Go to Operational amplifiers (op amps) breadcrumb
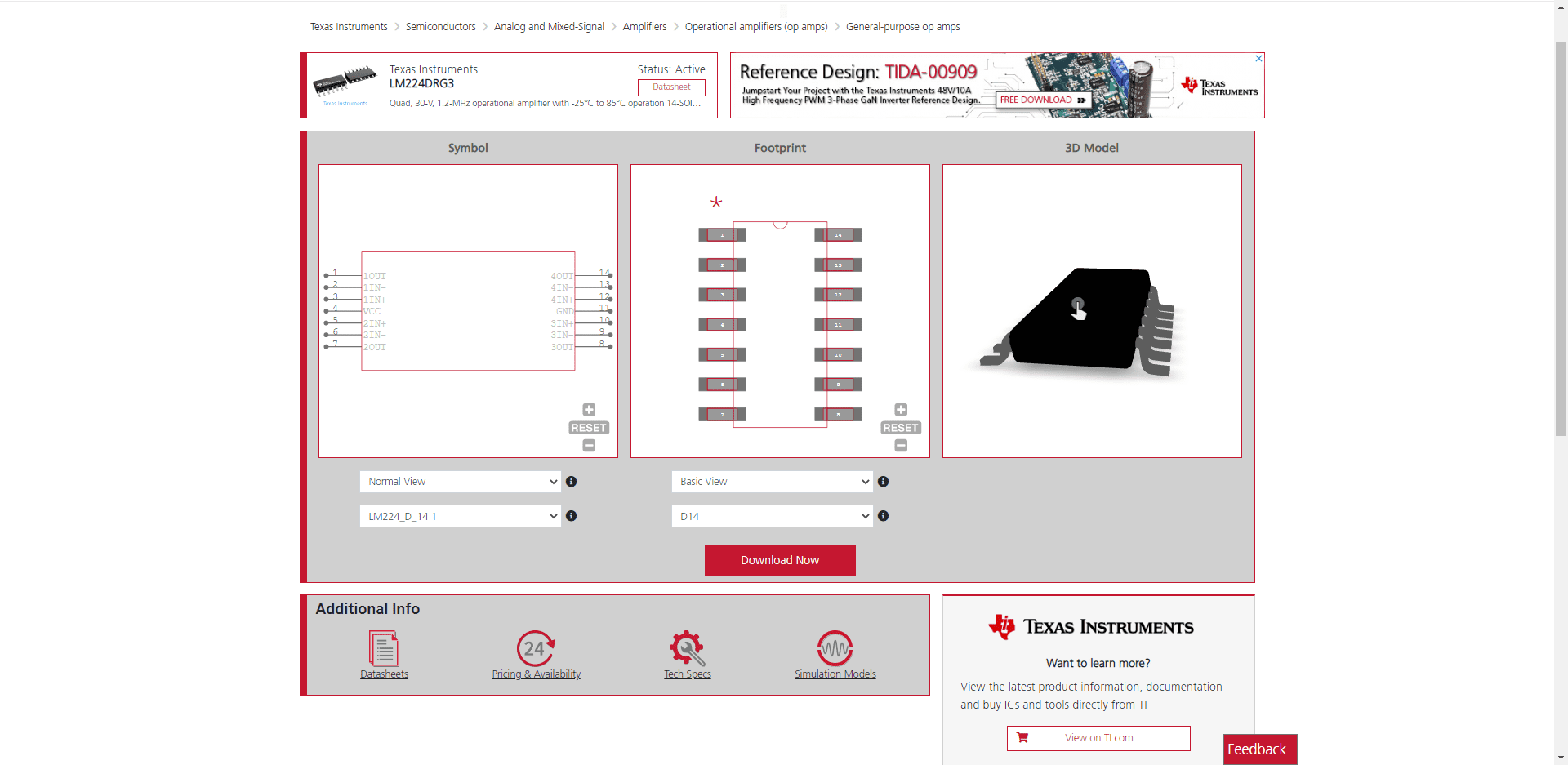 (x=756, y=27)
